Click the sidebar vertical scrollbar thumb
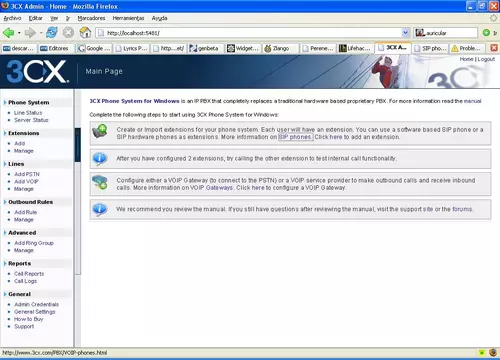 point(78,145)
